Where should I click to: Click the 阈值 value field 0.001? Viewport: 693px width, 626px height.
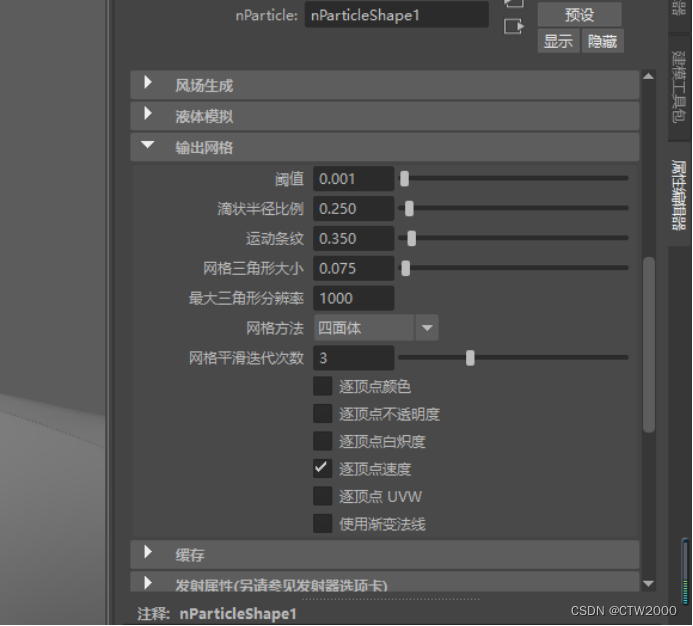(354, 179)
